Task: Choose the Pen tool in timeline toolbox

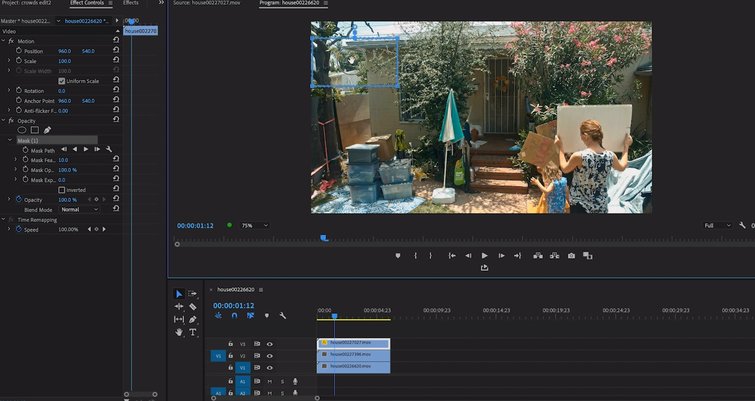Action: (x=193, y=319)
